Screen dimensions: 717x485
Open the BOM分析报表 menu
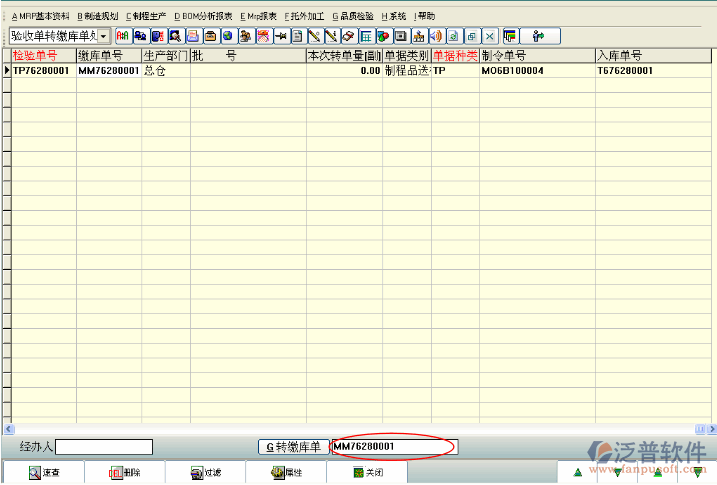[203, 17]
